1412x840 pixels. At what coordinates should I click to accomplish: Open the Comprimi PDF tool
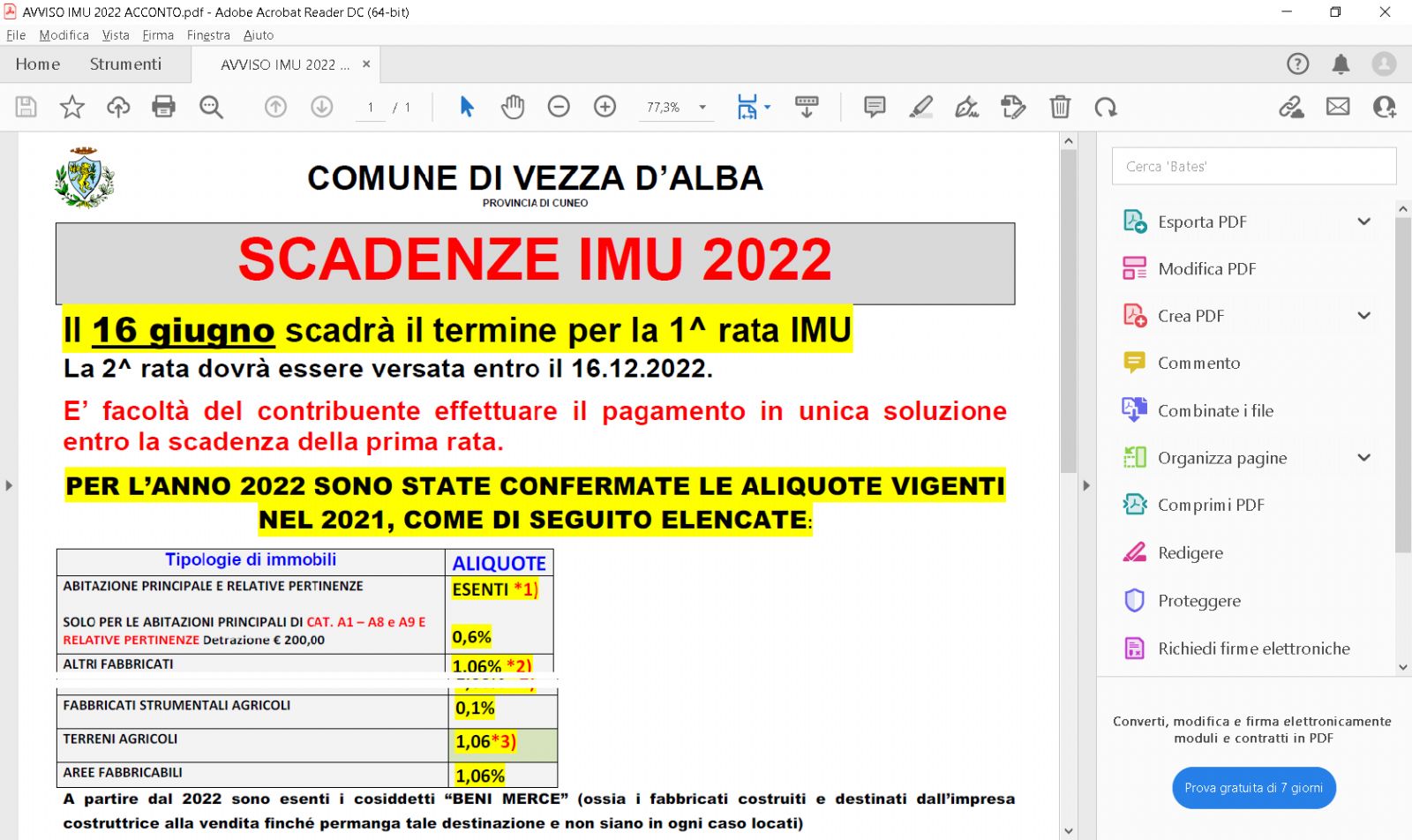click(1211, 505)
